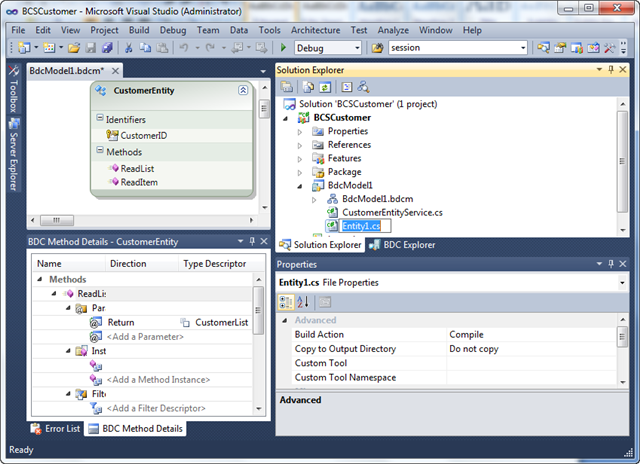Collapse the Identifiers section
640x464 pixels.
point(100,118)
